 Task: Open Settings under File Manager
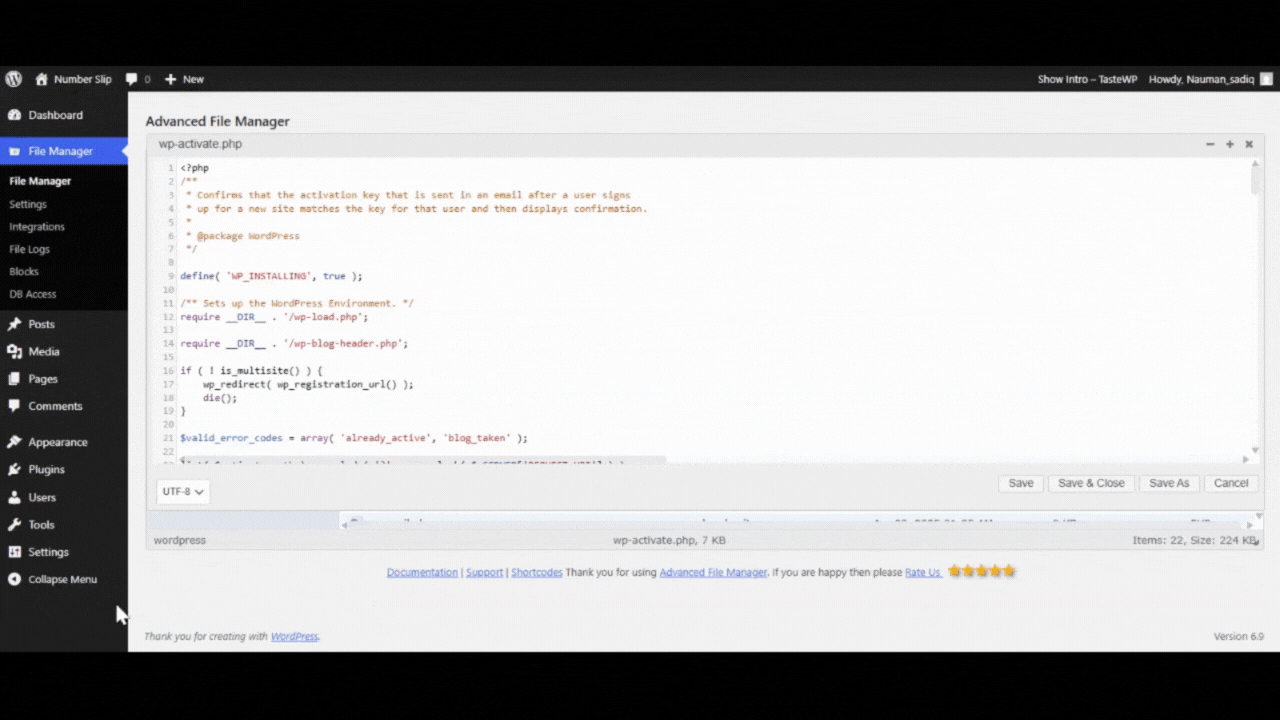(28, 204)
